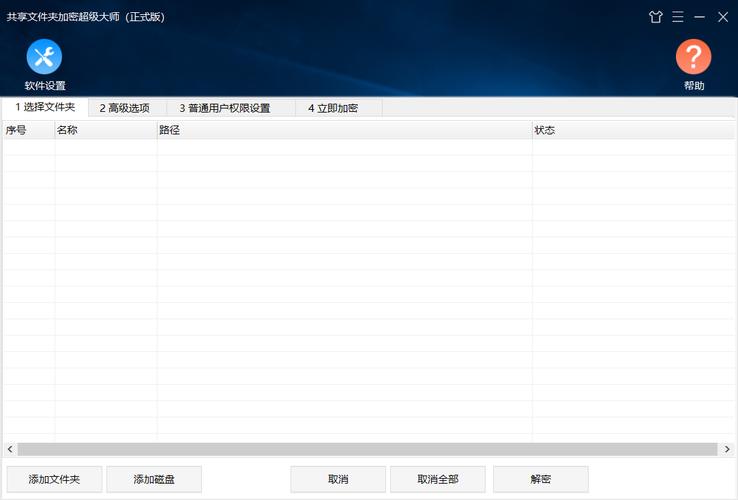Close the 共享文件夹加密超级大师 window

[x=723, y=17]
